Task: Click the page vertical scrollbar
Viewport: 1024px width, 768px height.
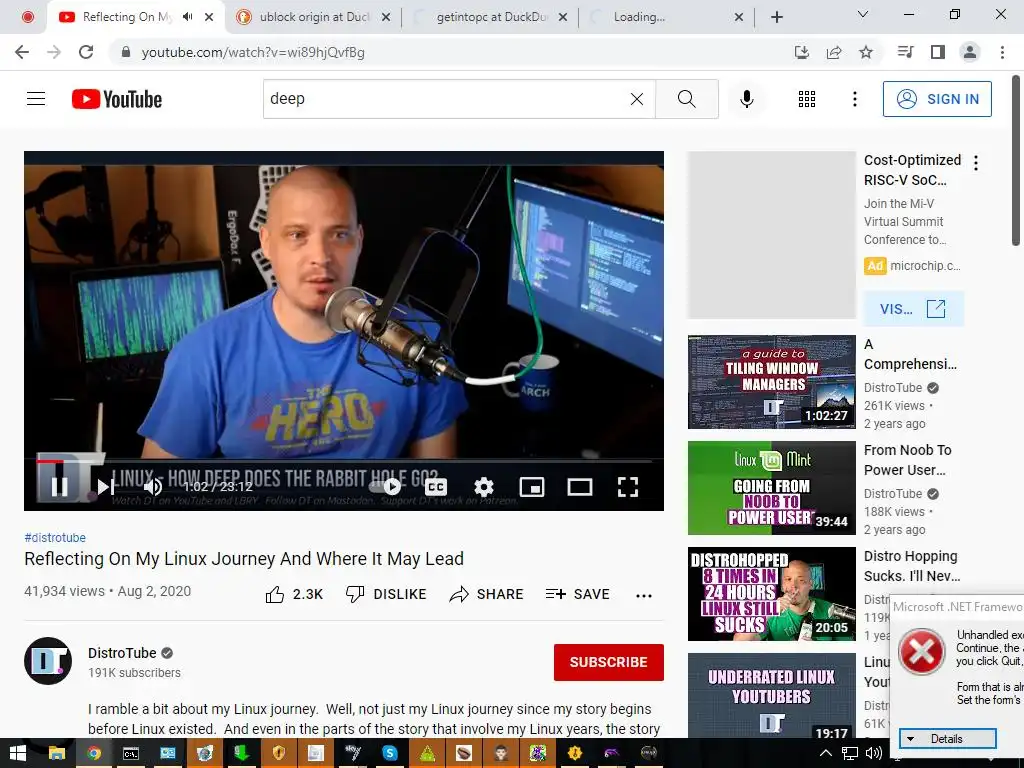Action: (x=1016, y=161)
